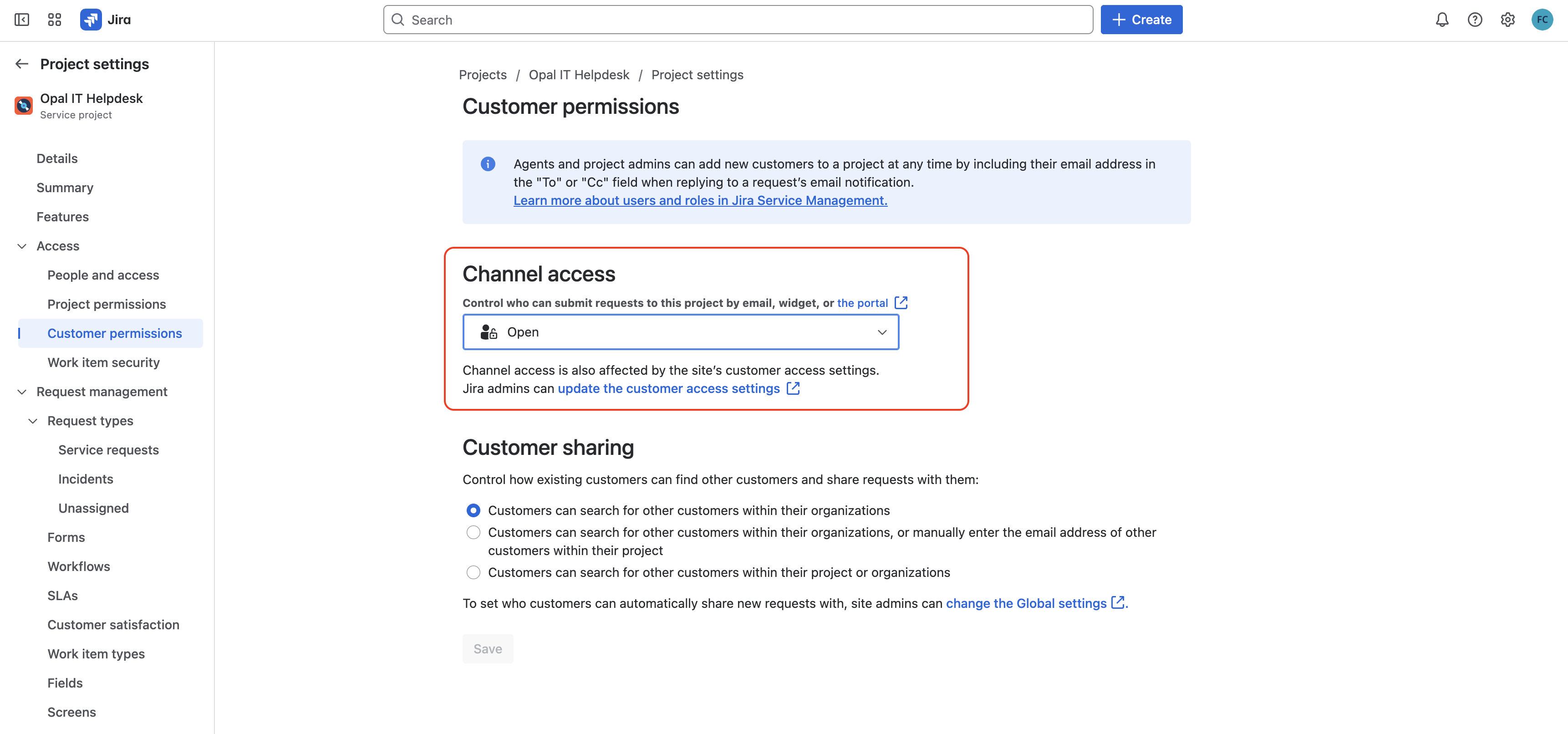Click the Search input field
This screenshot has width=1568, height=734.
[x=738, y=20]
